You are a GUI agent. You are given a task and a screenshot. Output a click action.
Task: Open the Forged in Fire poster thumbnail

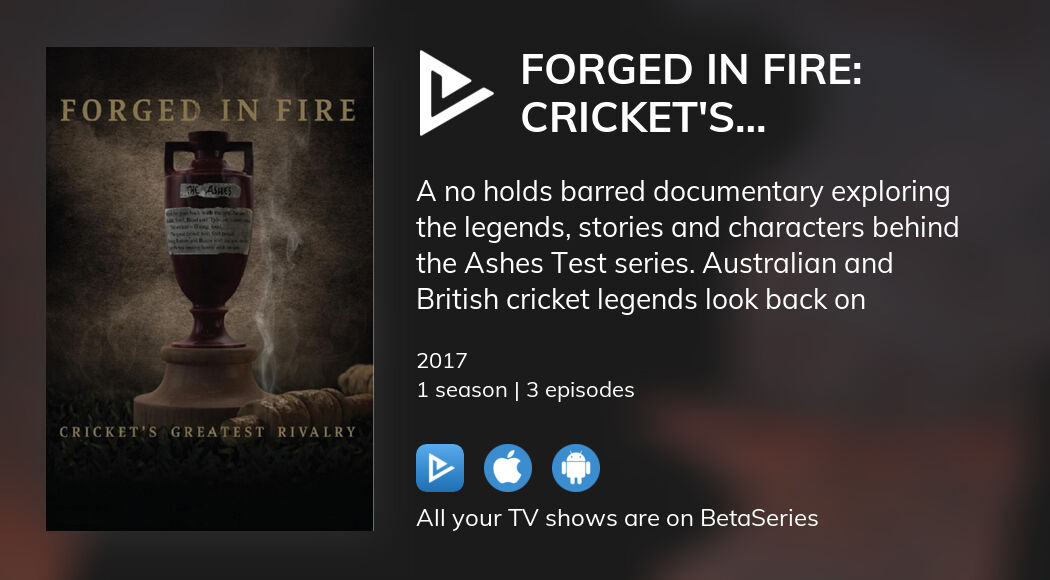pyautogui.click(x=210, y=289)
